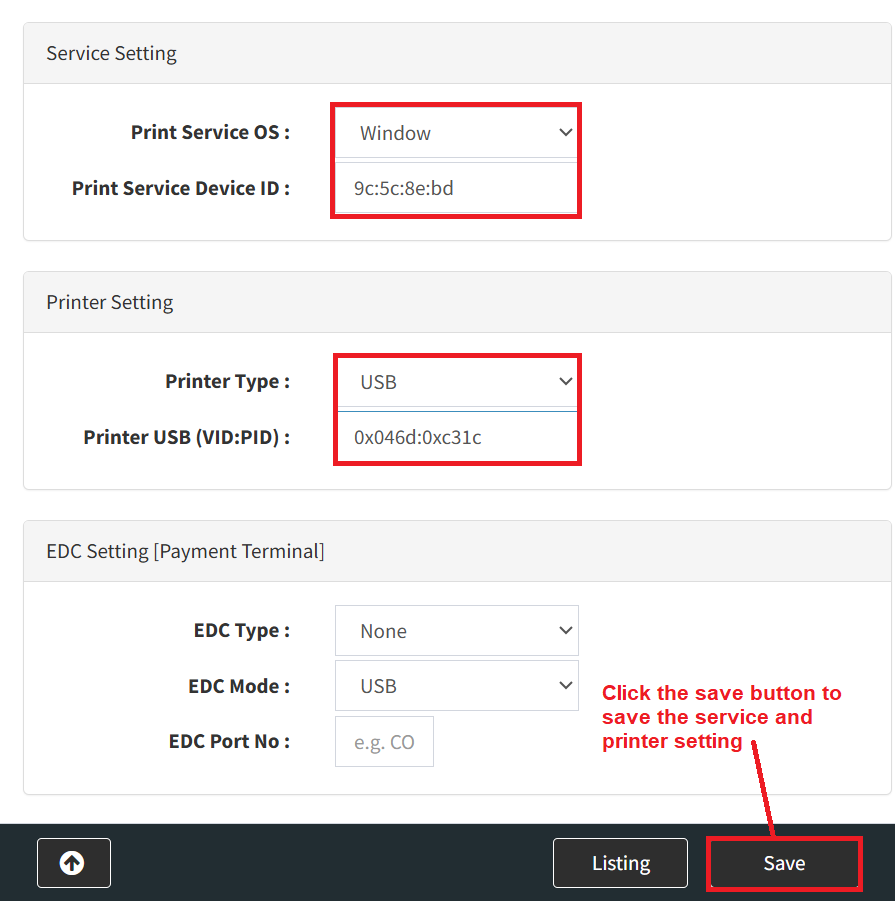
Task: Open the Print Service OS dropdown
Action: [x=456, y=133]
